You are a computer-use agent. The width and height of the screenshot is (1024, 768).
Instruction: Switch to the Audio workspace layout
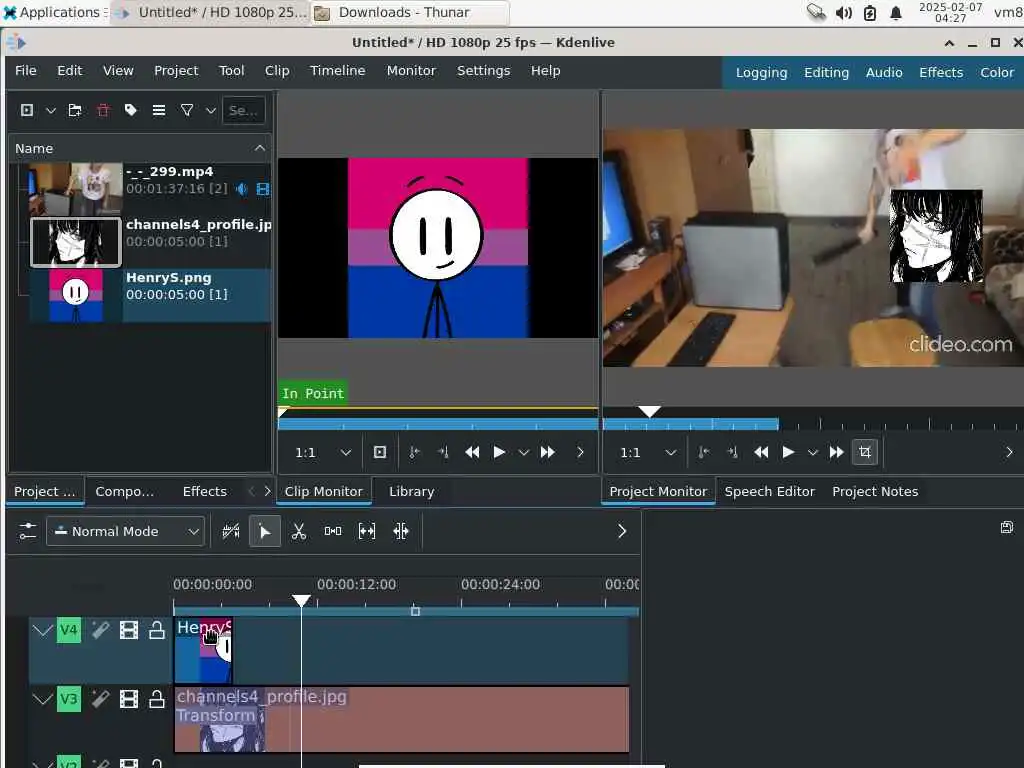[x=884, y=72]
